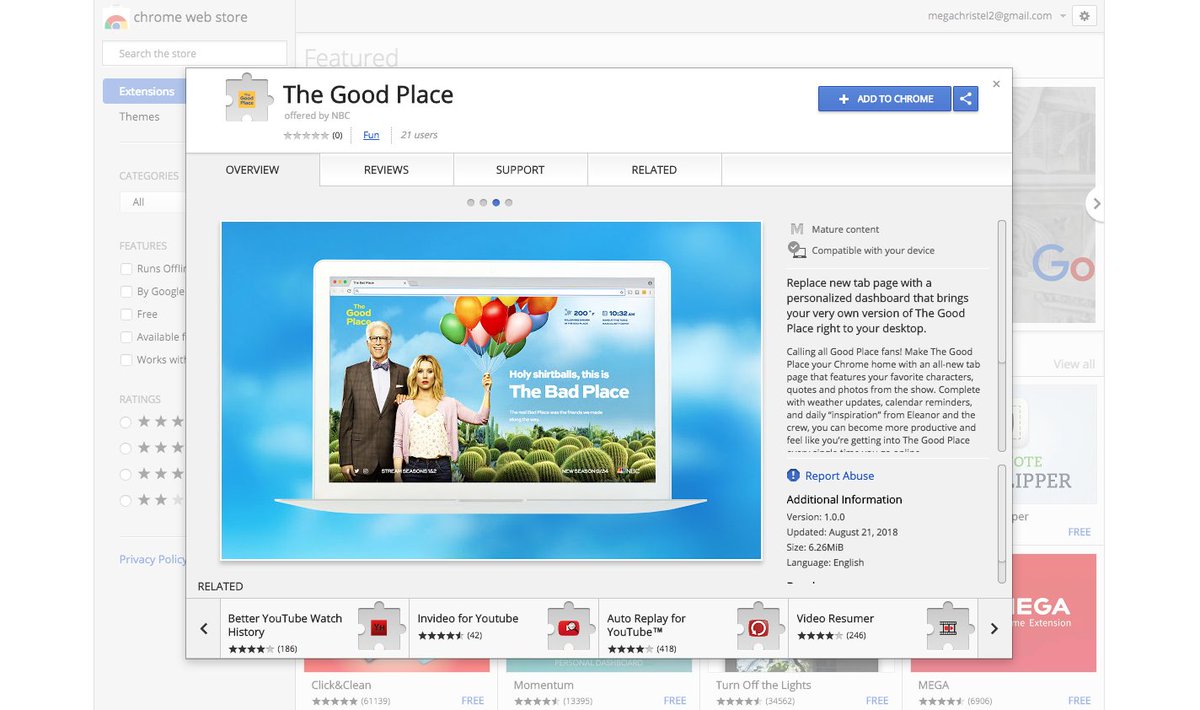
Task: Select Themes in the sidebar
Action: tap(139, 117)
